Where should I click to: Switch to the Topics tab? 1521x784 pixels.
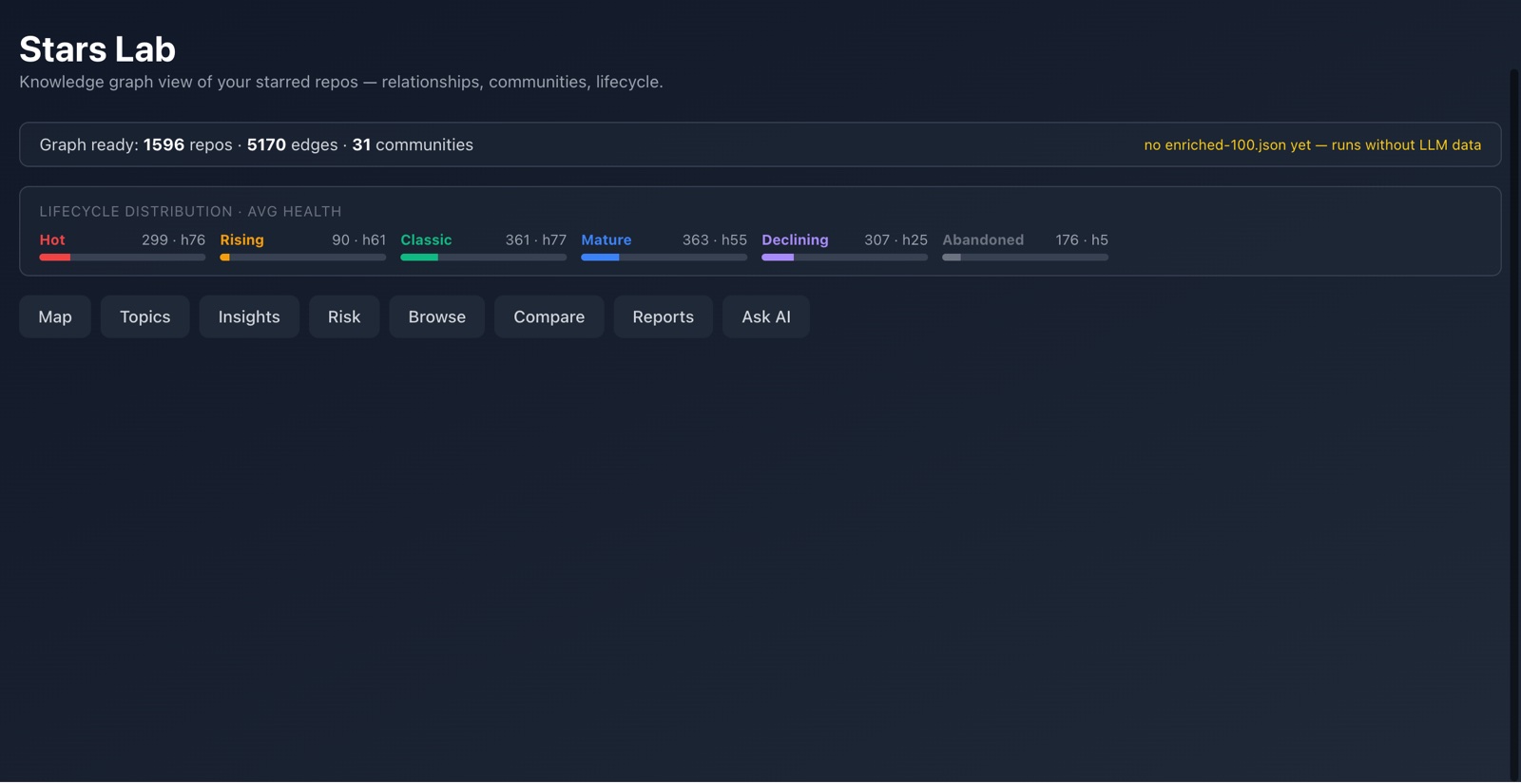[145, 316]
